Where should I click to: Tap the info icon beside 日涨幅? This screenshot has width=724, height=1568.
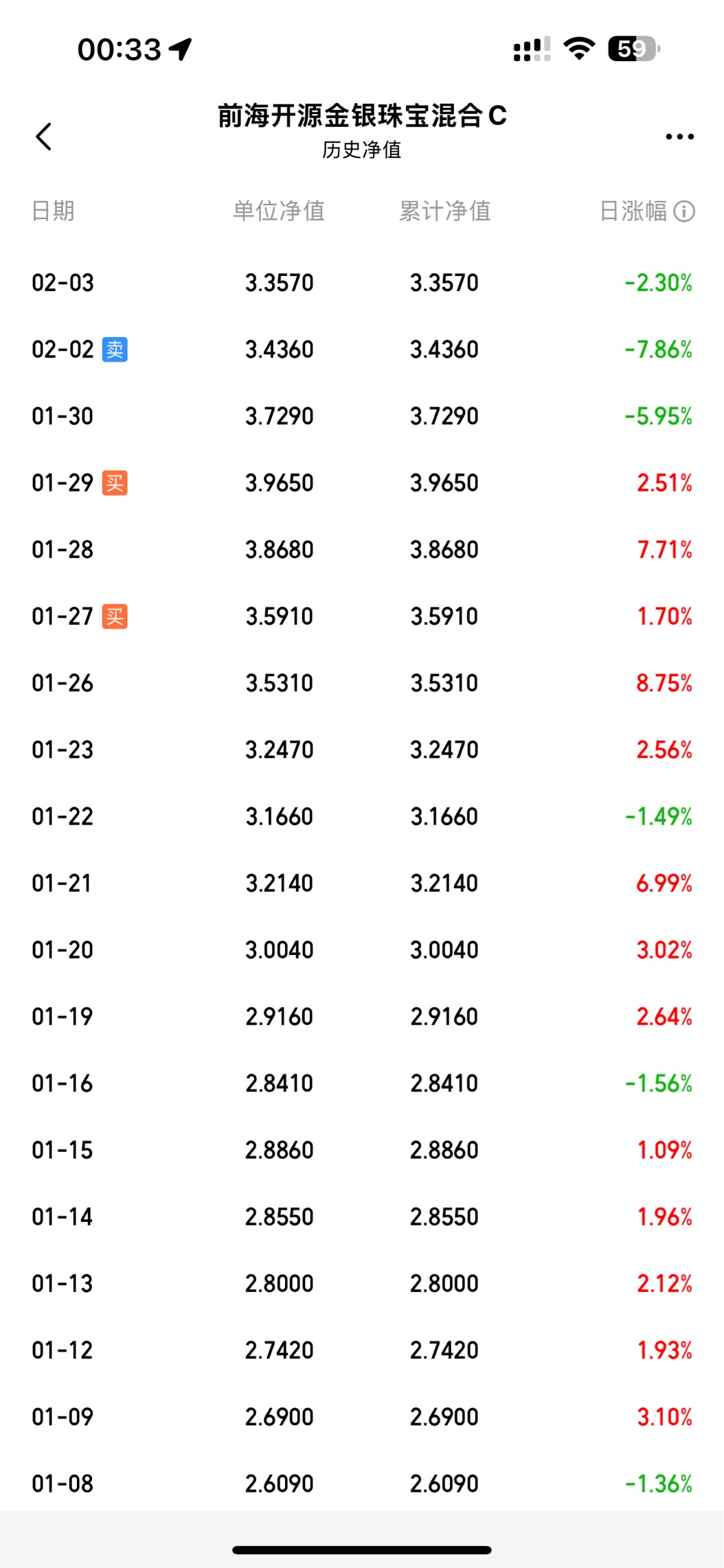684,211
